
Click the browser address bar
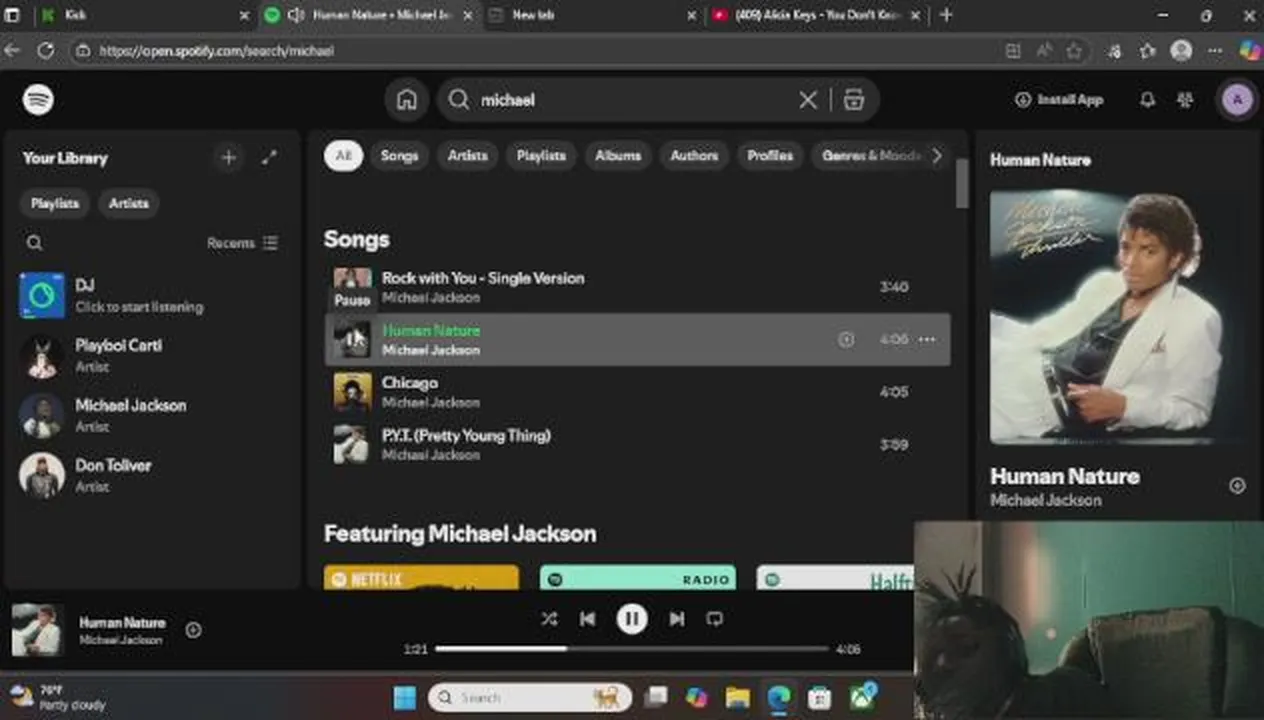click(540, 50)
